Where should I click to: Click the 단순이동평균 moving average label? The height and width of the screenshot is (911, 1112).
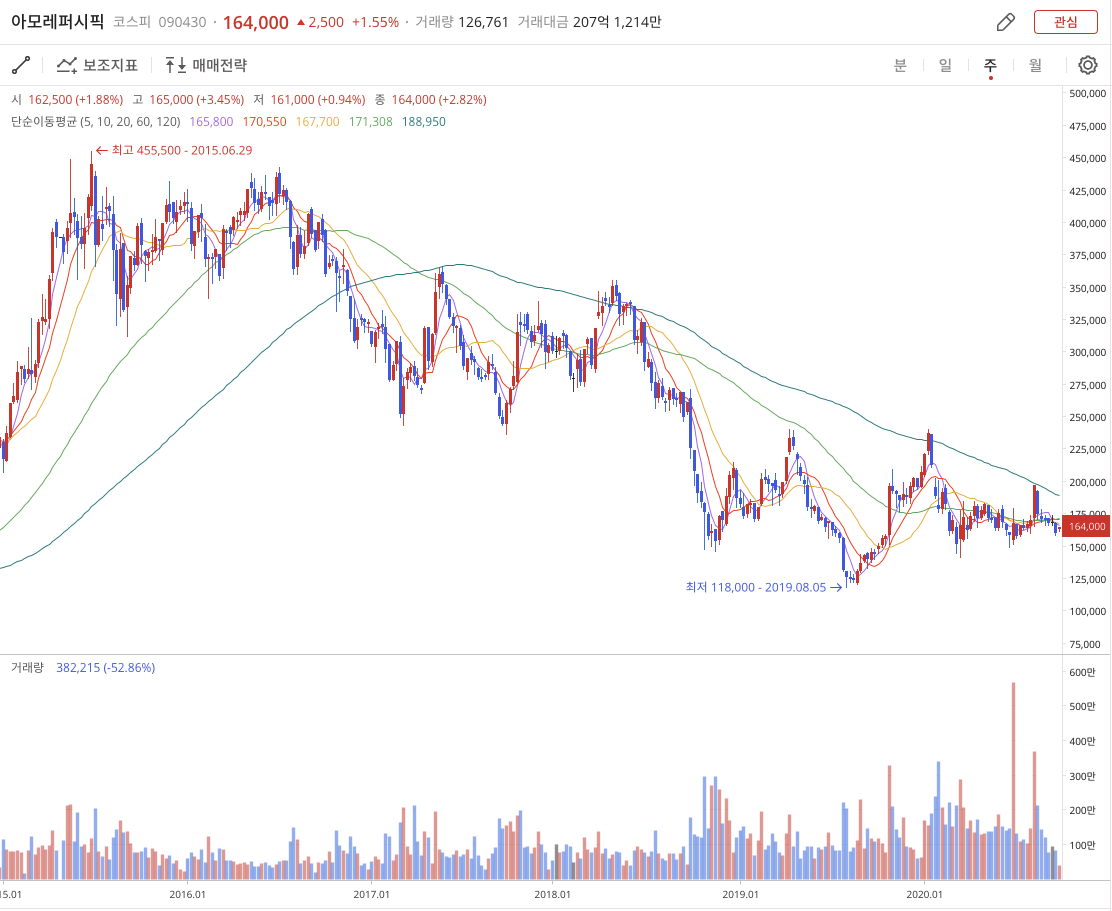click(x=96, y=122)
